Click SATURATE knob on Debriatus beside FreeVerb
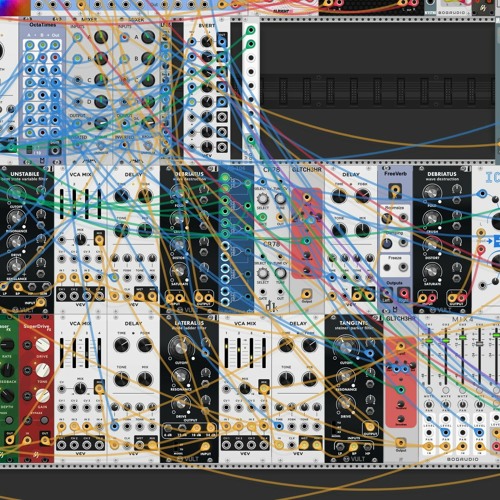The image size is (500, 500). tap(432, 271)
